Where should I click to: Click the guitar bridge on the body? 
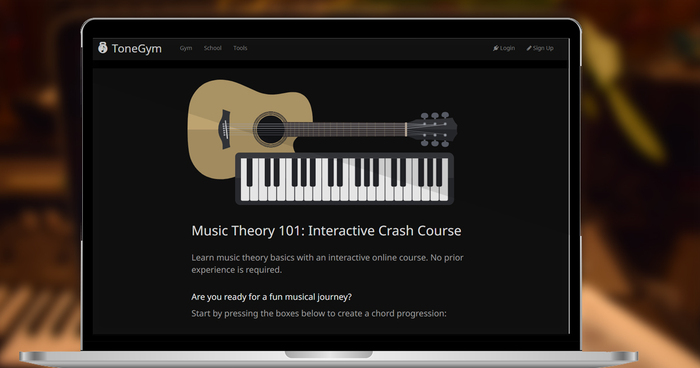[224, 130]
